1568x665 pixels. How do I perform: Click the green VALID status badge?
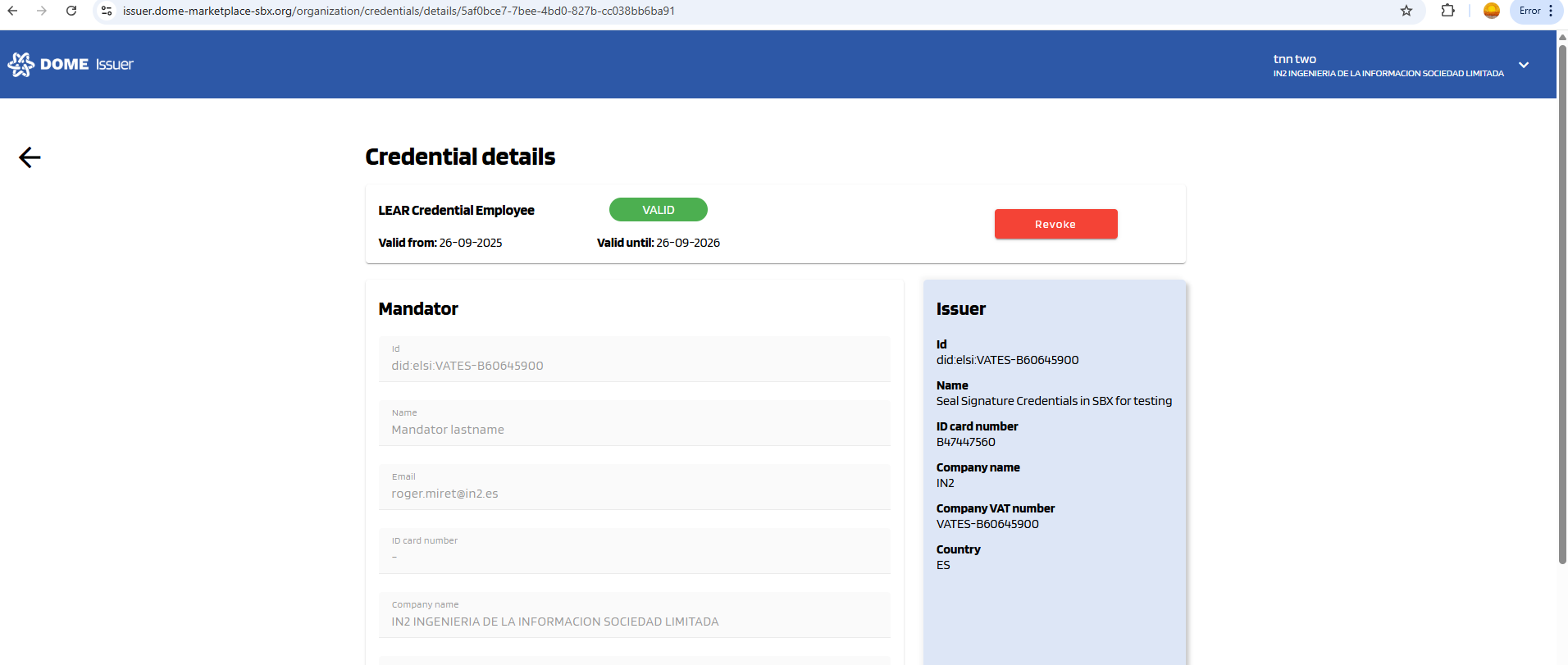click(x=658, y=210)
